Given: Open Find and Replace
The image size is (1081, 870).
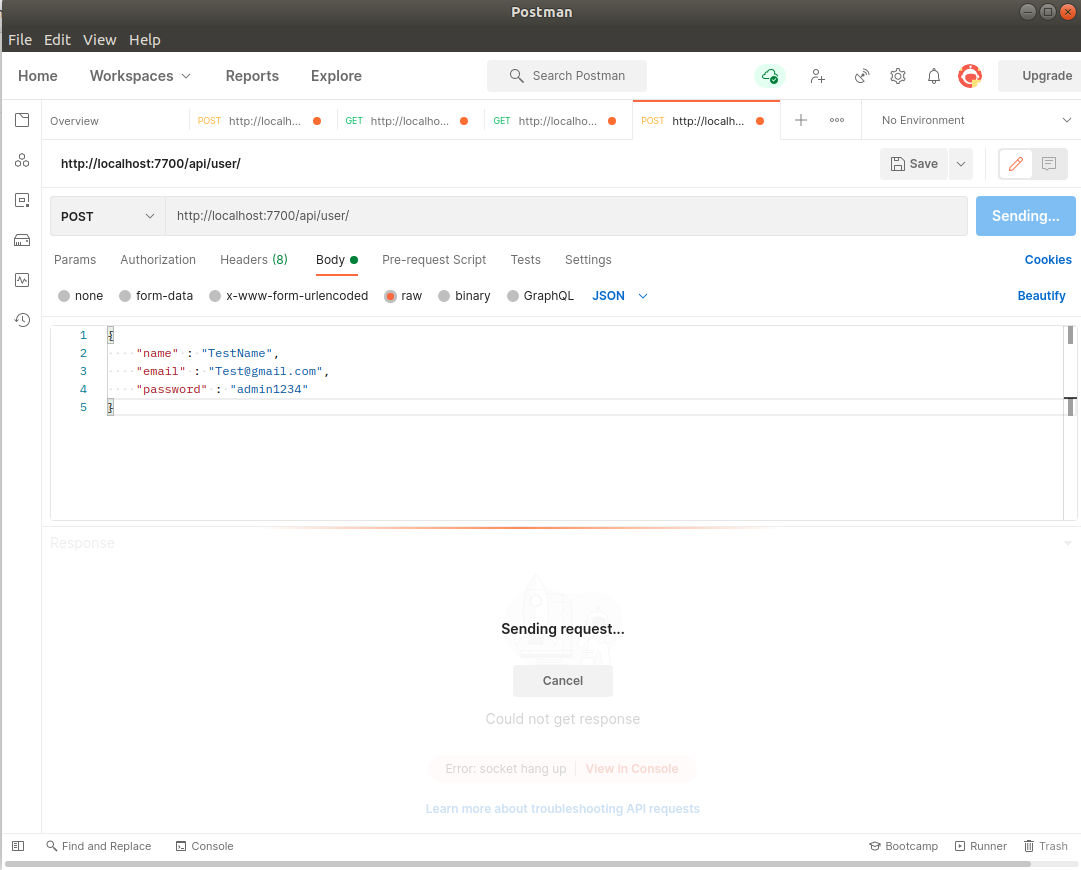Looking at the screenshot, I should click(99, 846).
